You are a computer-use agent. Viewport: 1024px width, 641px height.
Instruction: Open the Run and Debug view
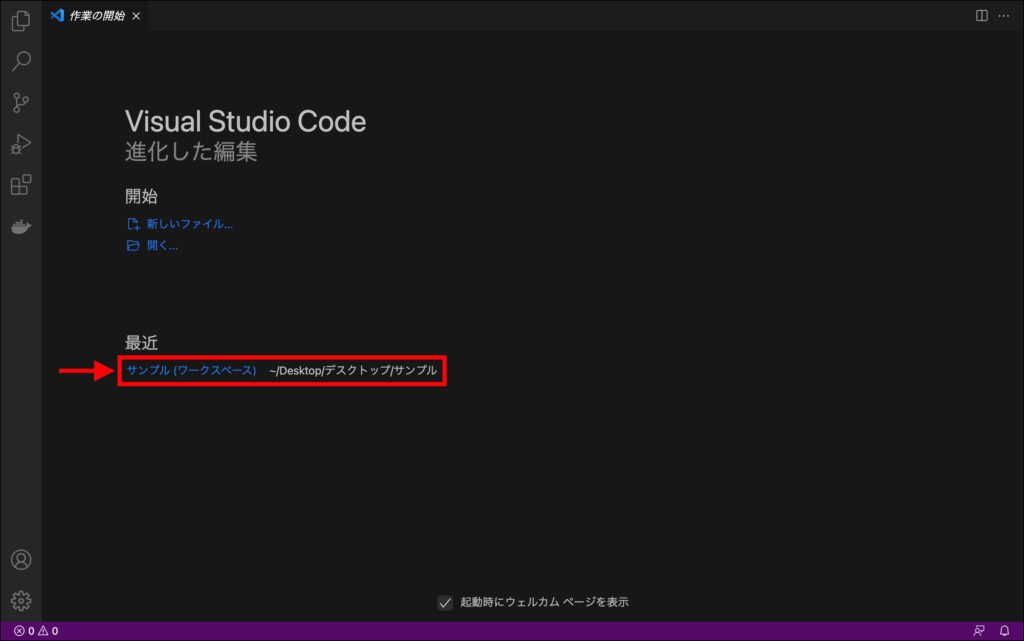21,144
